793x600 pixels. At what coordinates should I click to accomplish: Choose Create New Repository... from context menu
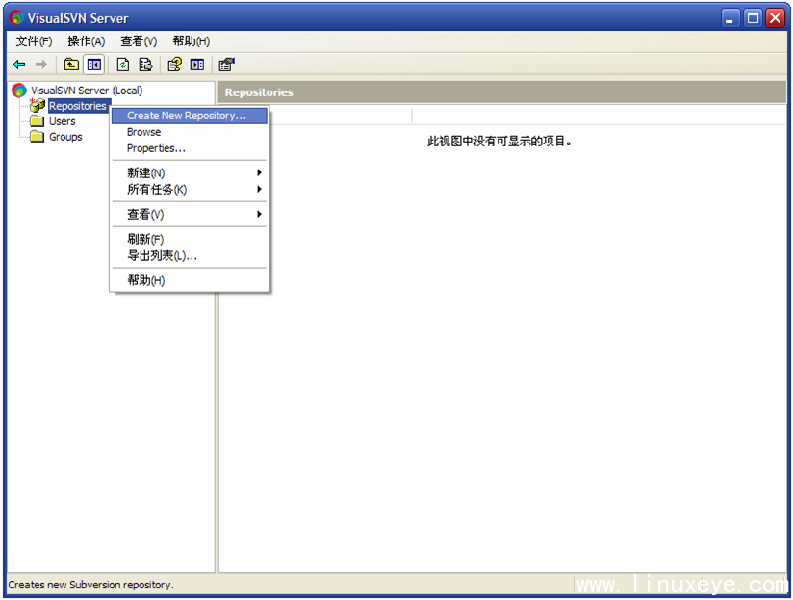[x=190, y=115]
